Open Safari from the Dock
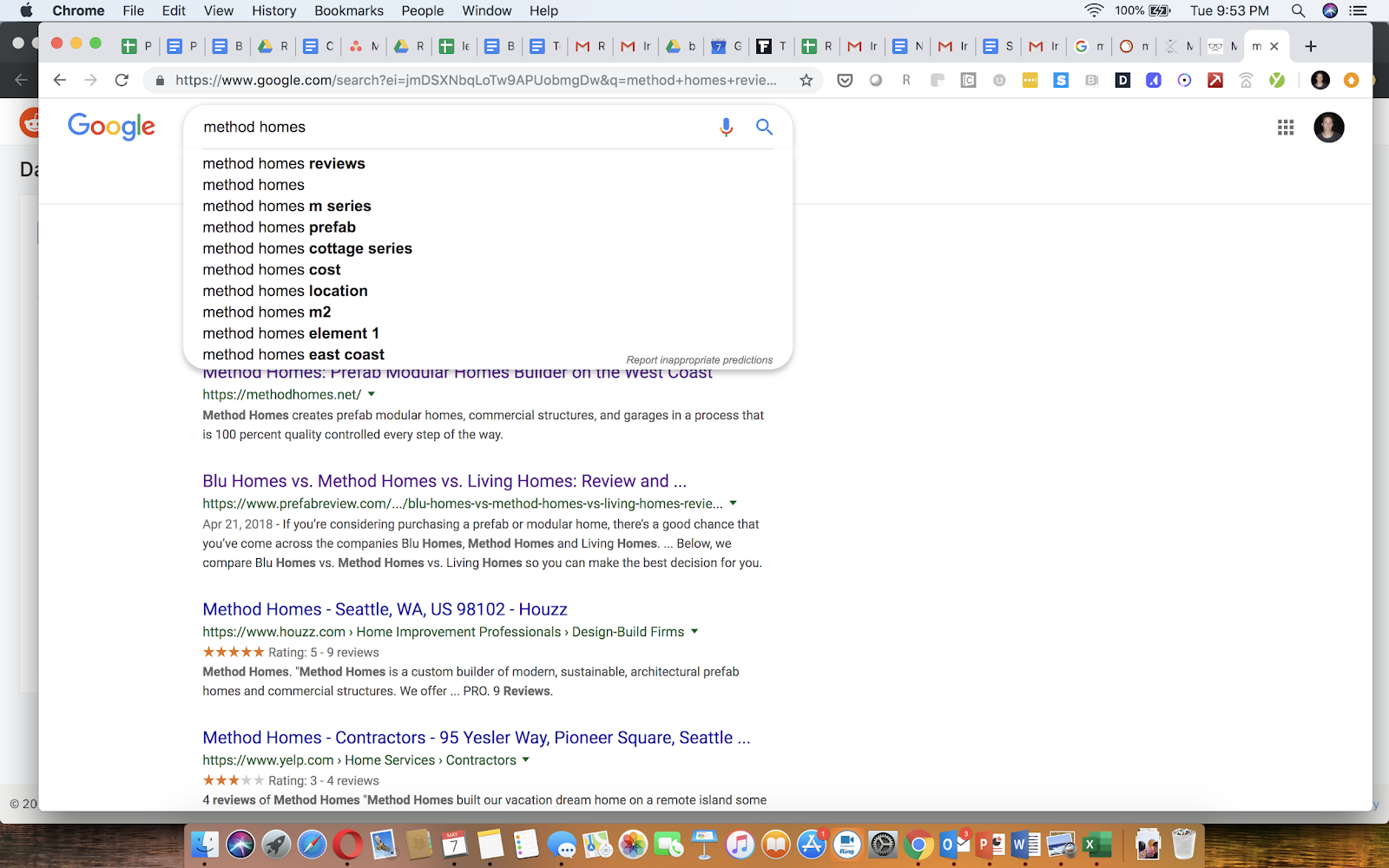The height and width of the screenshot is (868, 1389). point(312,844)
